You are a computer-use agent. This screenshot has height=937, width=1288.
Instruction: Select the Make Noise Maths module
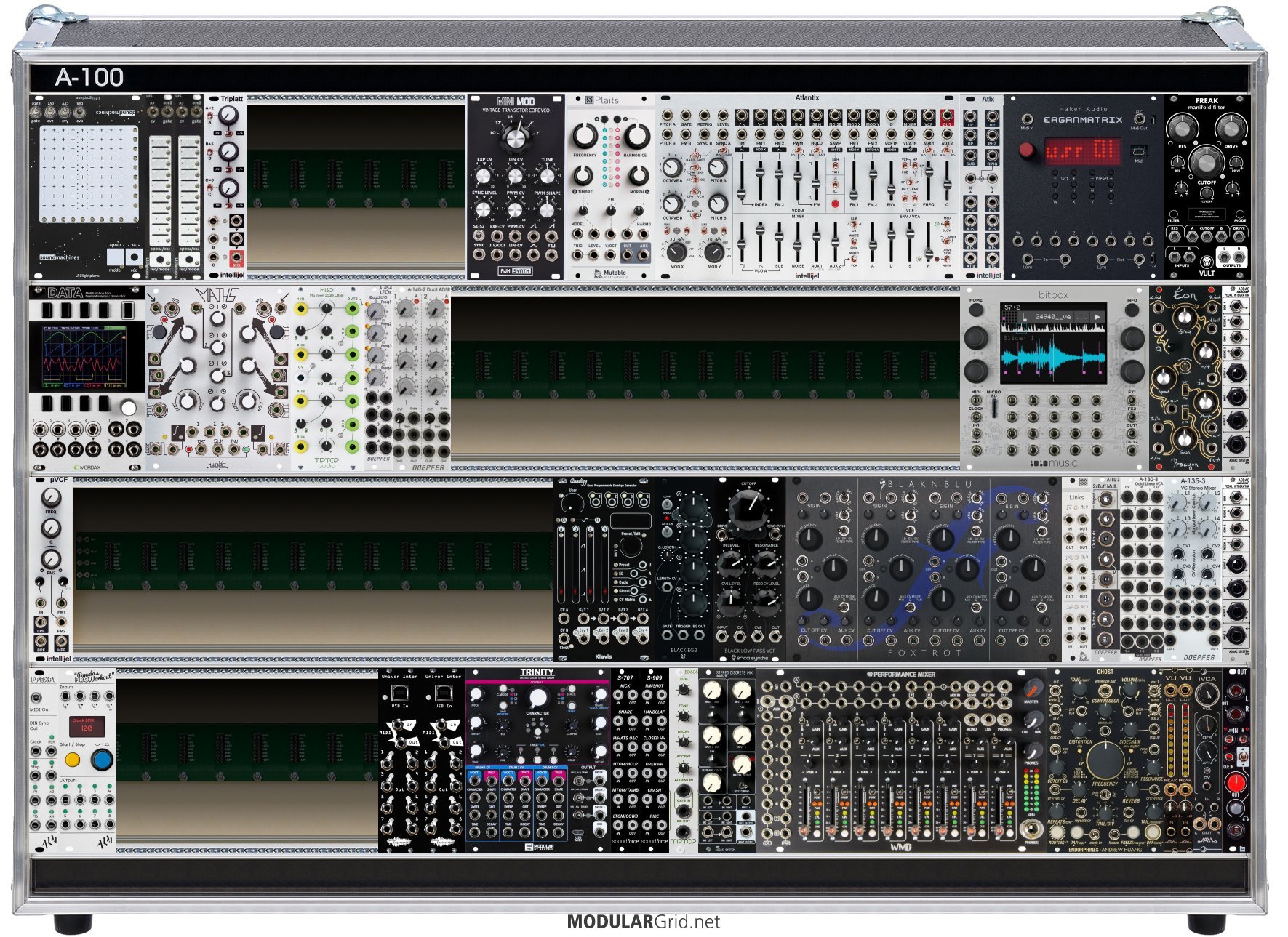(218, 378)
